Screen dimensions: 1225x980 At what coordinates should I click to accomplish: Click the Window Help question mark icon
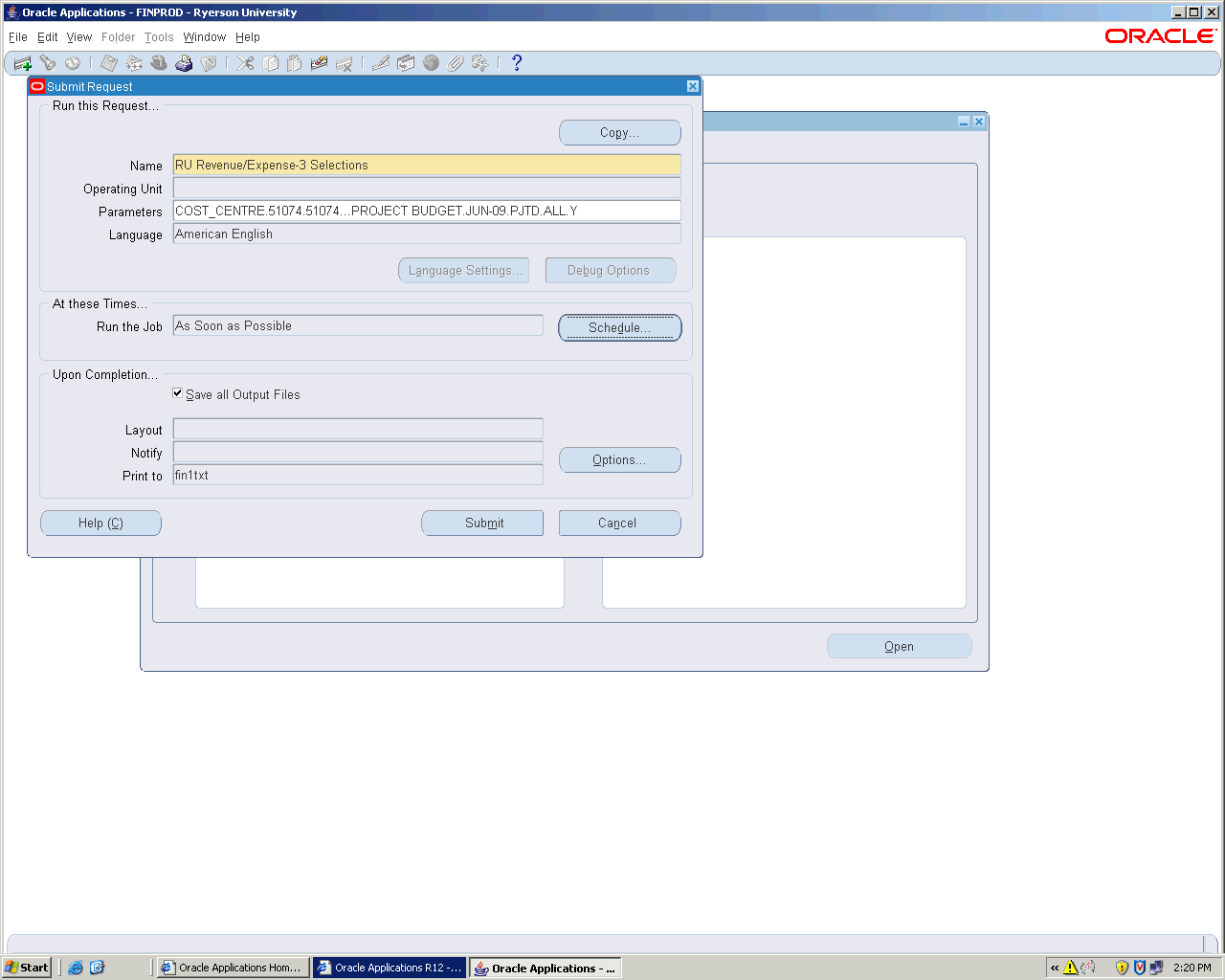click(517, 63)
